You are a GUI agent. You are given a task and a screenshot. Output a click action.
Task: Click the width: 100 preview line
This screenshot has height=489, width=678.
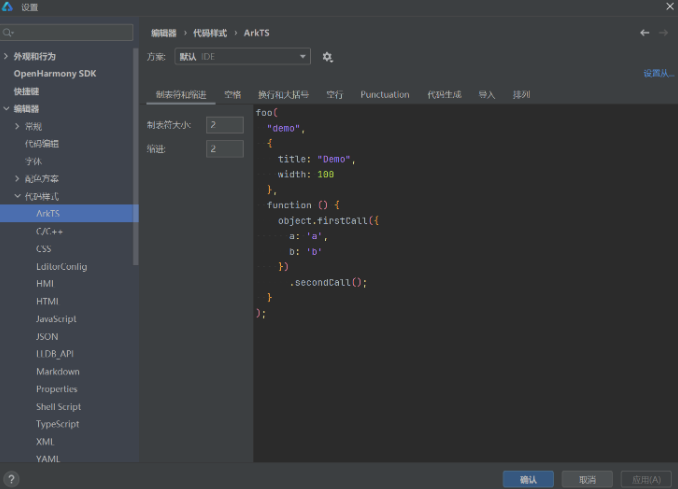tap(306, 174)
